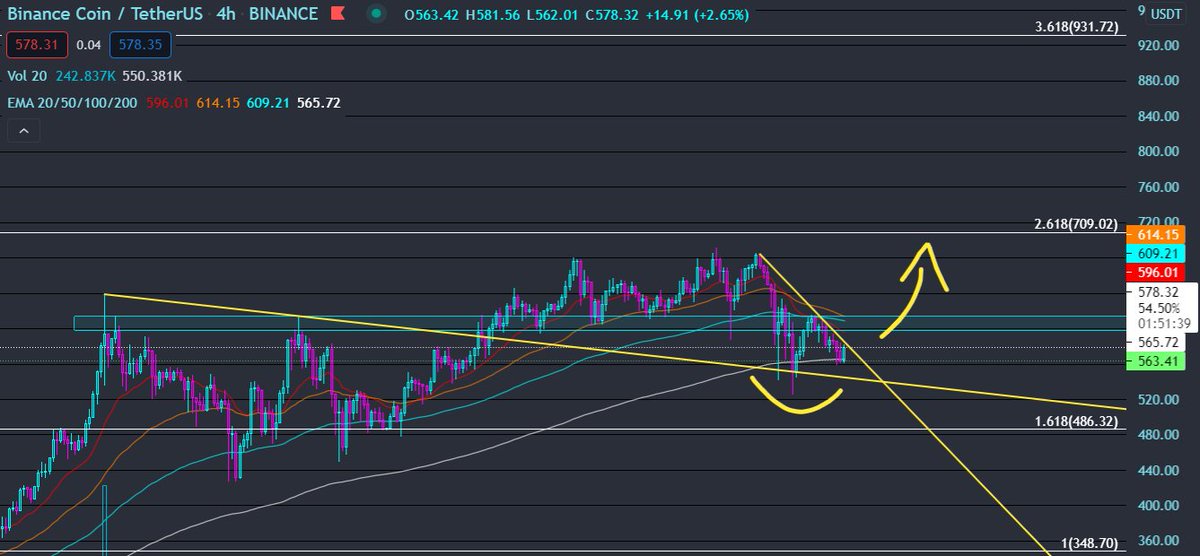Click the high value H581.56 in header
The width and height of the screenshot is (1200, 556).
[x=493, y=15]
